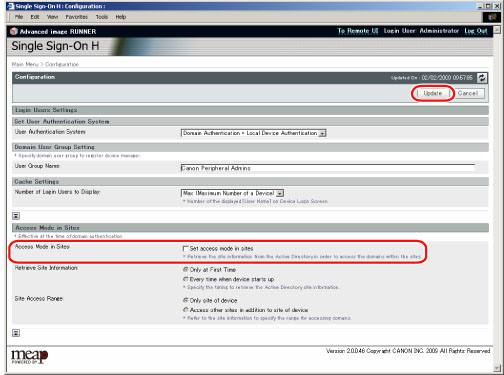Click the Access Mode in Sites section header
The image size is (504, 375).
pos(251,228)
